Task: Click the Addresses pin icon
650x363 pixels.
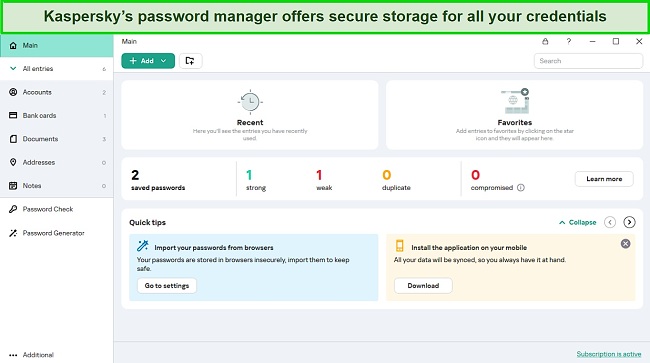Action: coord(13,162)
